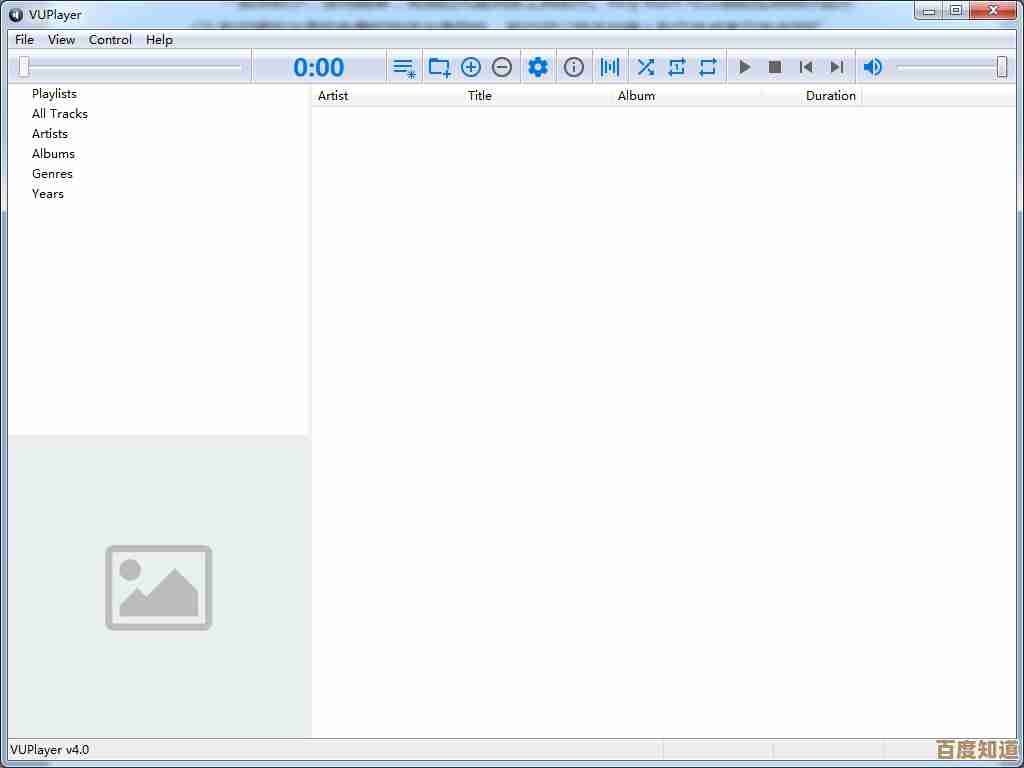Sort tracks by the Duration column header
The height and width of the screenshot is (768, 1024).
pyautogui.click(x=830, y=96)
